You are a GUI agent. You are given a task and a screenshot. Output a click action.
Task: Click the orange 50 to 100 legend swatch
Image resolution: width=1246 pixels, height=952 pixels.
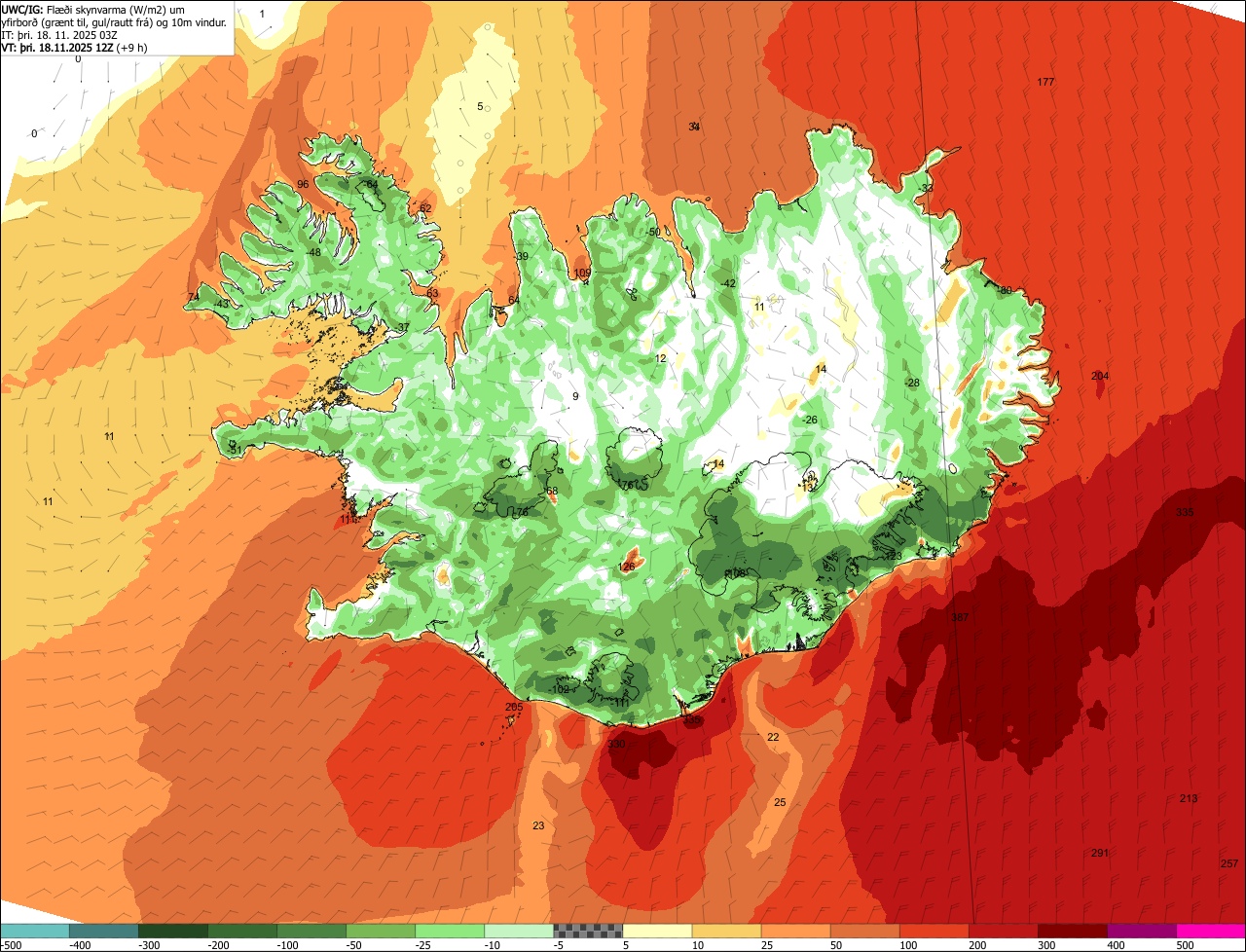coord(863,931)
